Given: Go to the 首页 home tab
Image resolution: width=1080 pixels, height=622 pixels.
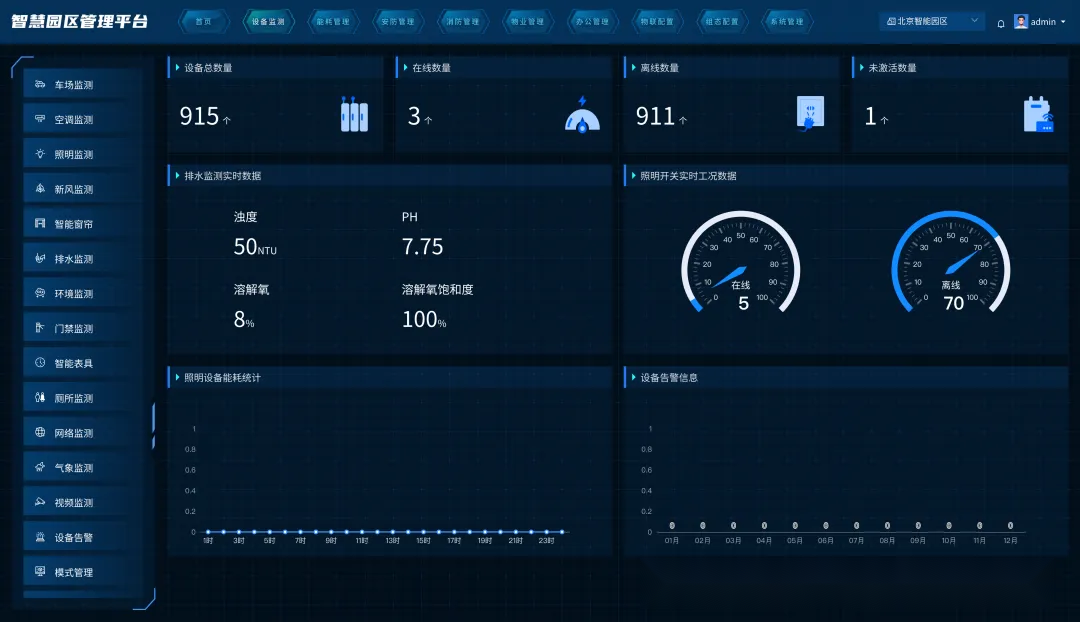Looking at the screenshot, I should click(x=203, y=21).
